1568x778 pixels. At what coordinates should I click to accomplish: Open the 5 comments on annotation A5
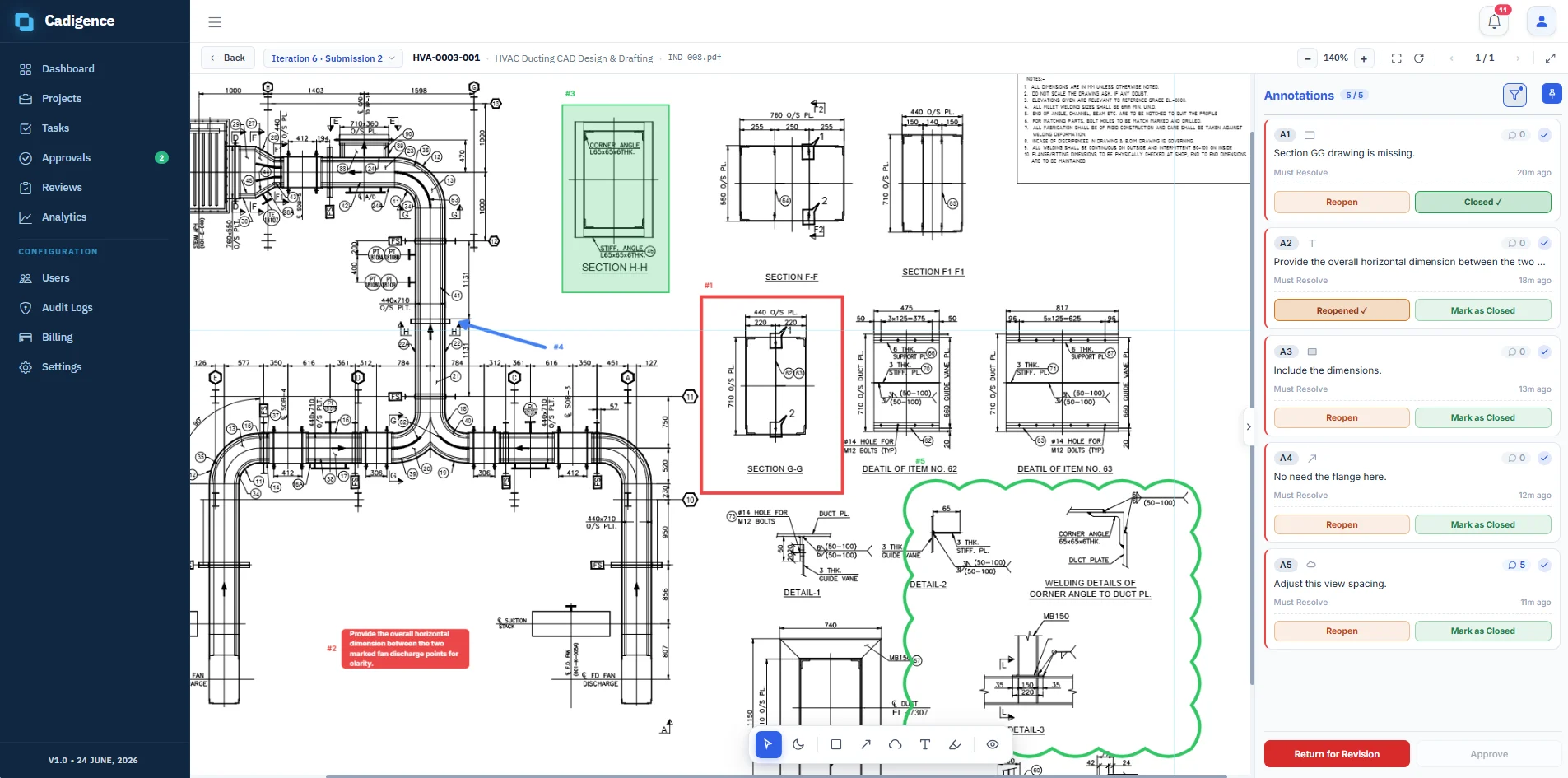(1516, 566)
